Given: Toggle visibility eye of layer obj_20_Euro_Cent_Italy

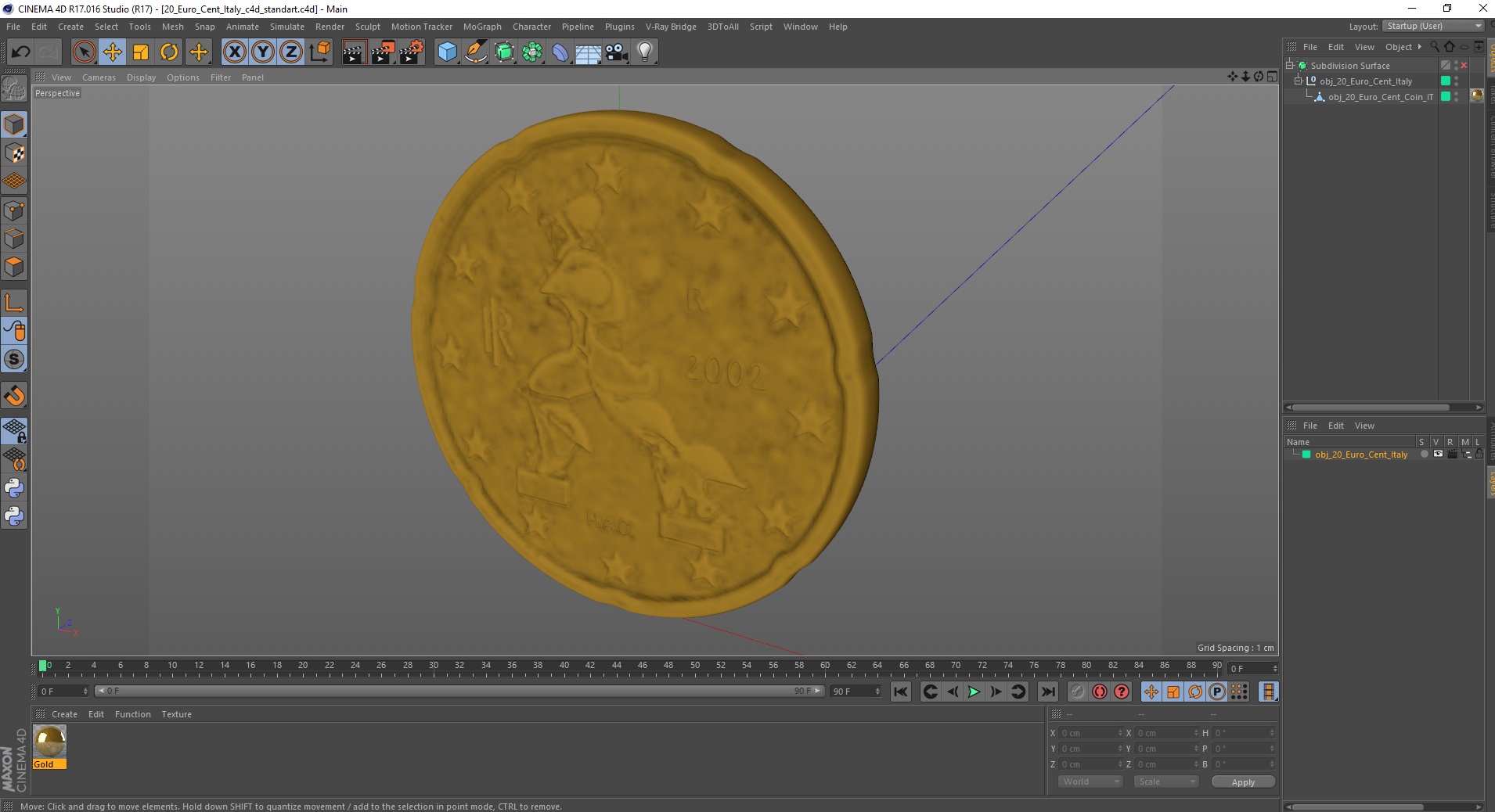Looking at the screenshot, I should pyautogui.click(x=1438, y=455).
